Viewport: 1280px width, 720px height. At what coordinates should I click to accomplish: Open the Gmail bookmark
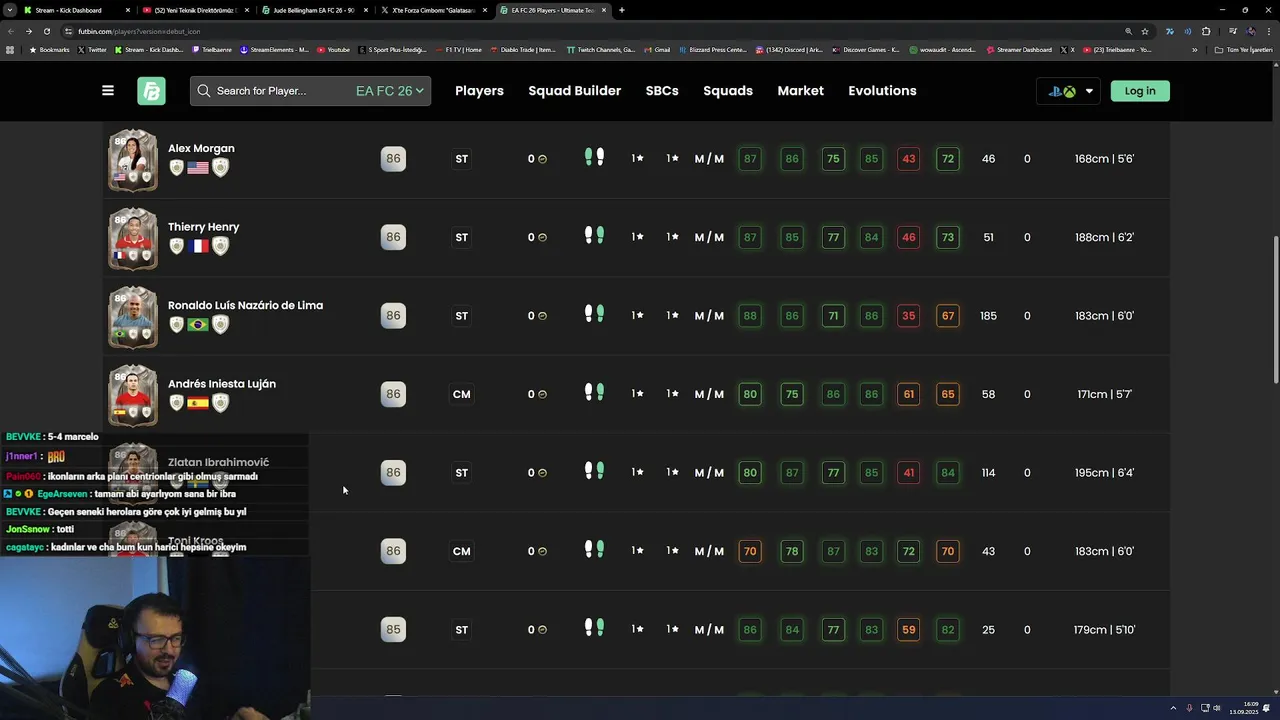click(657, 49)
